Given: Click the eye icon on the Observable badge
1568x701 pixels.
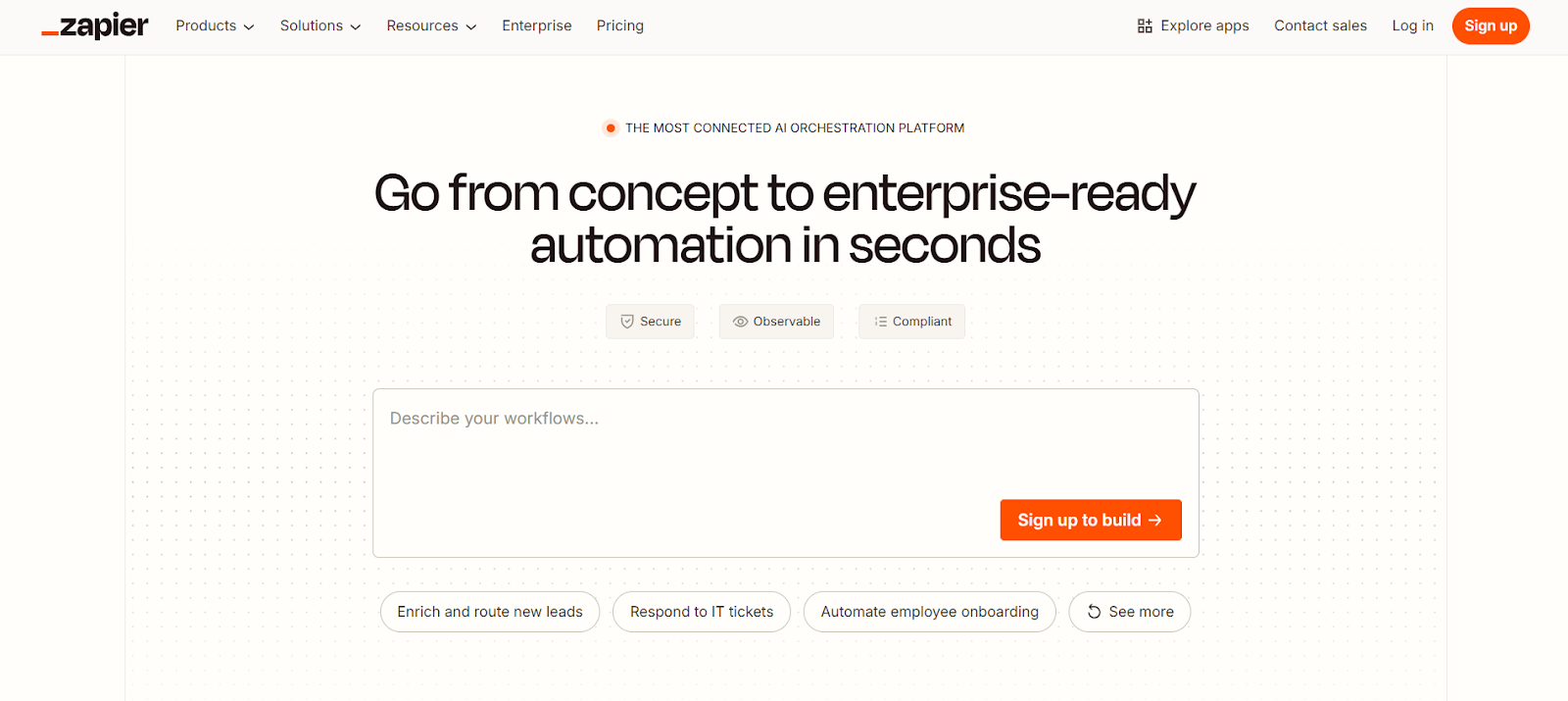Looking at the screenshot, I should (x=741, y=321).
